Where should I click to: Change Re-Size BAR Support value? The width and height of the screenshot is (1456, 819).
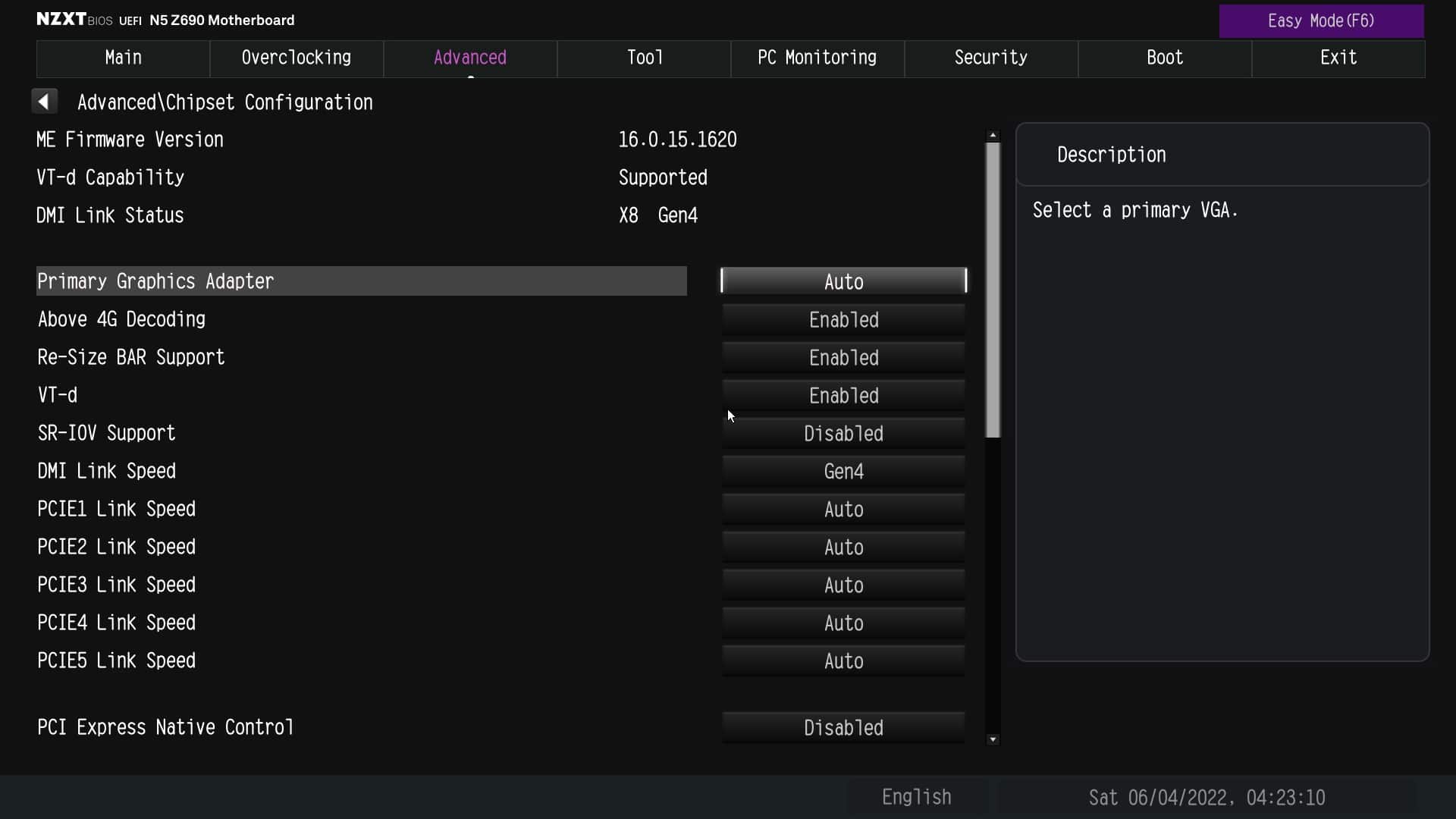(843, 357)
